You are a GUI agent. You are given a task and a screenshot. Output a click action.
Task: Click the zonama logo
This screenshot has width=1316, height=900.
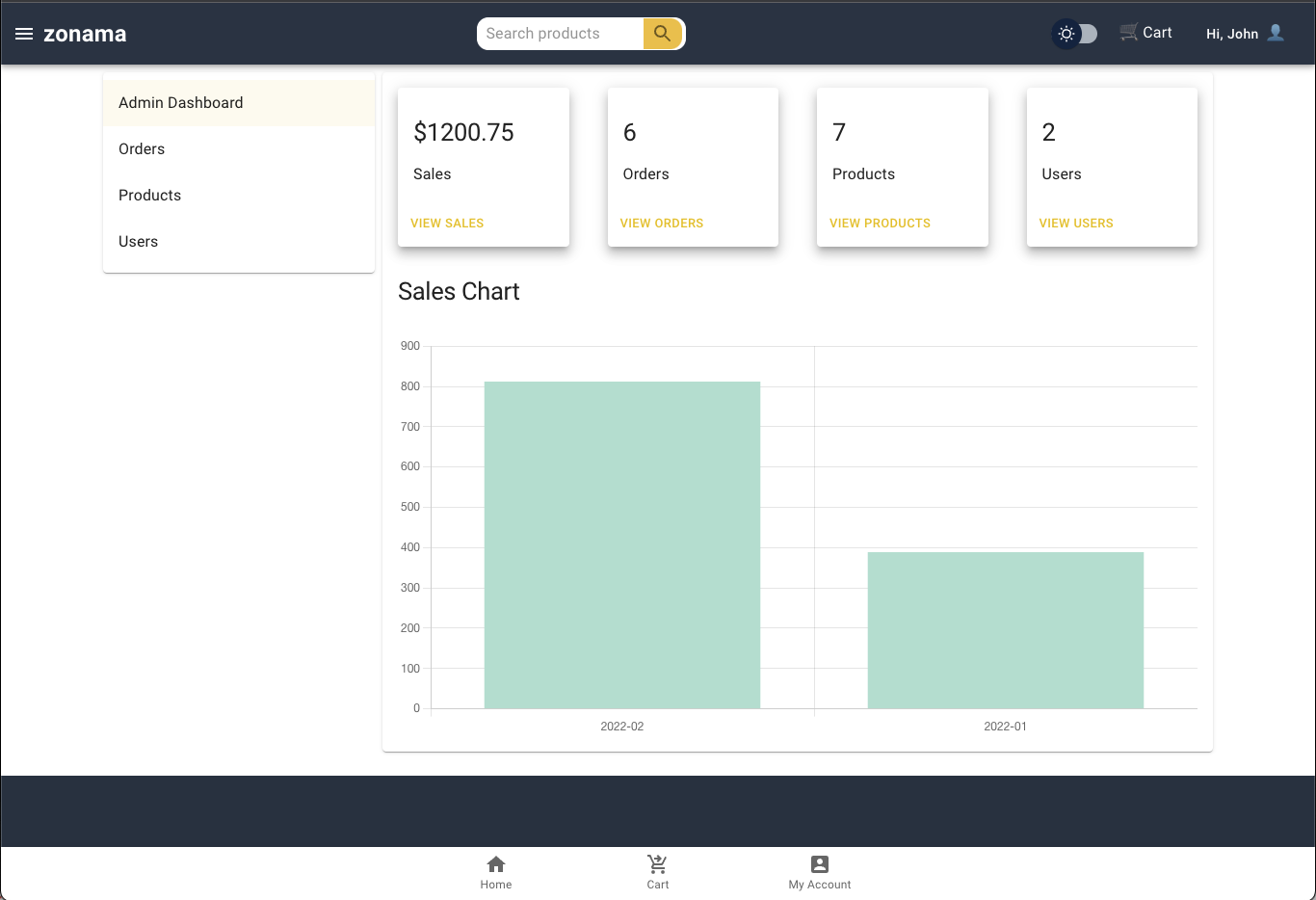[x=85, y=34]
